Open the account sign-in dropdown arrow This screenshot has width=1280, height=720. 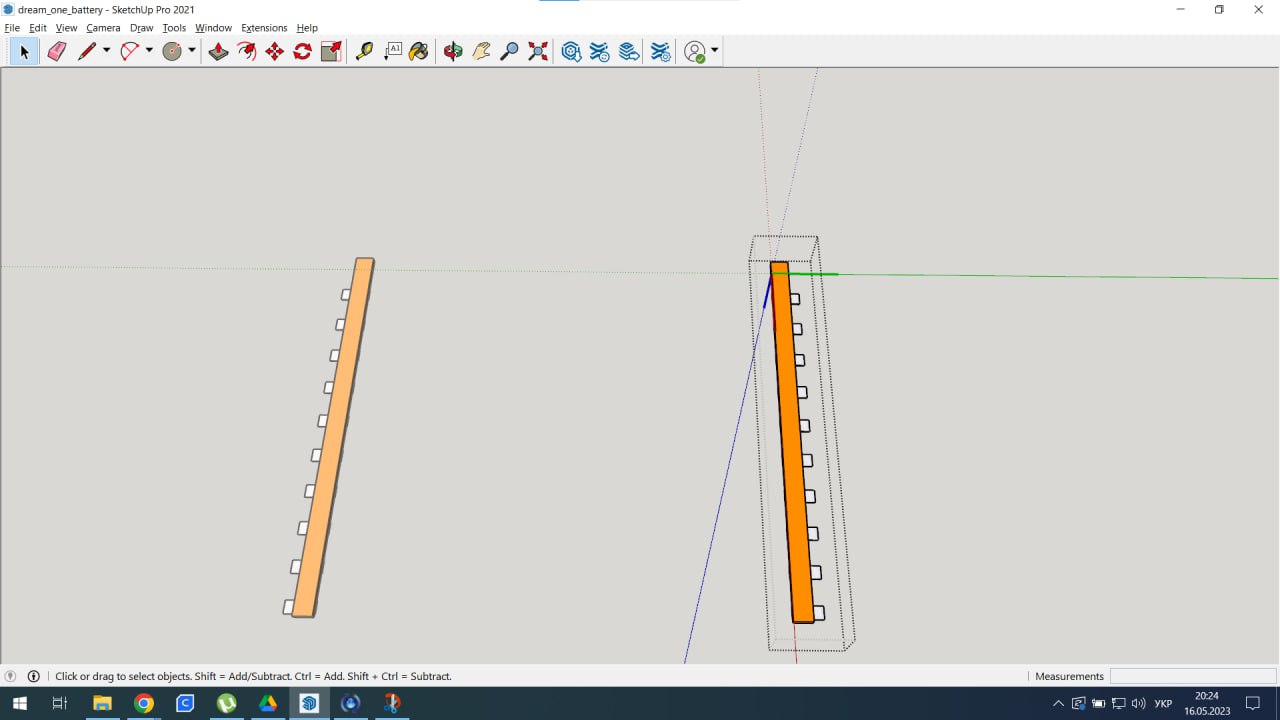714,51
